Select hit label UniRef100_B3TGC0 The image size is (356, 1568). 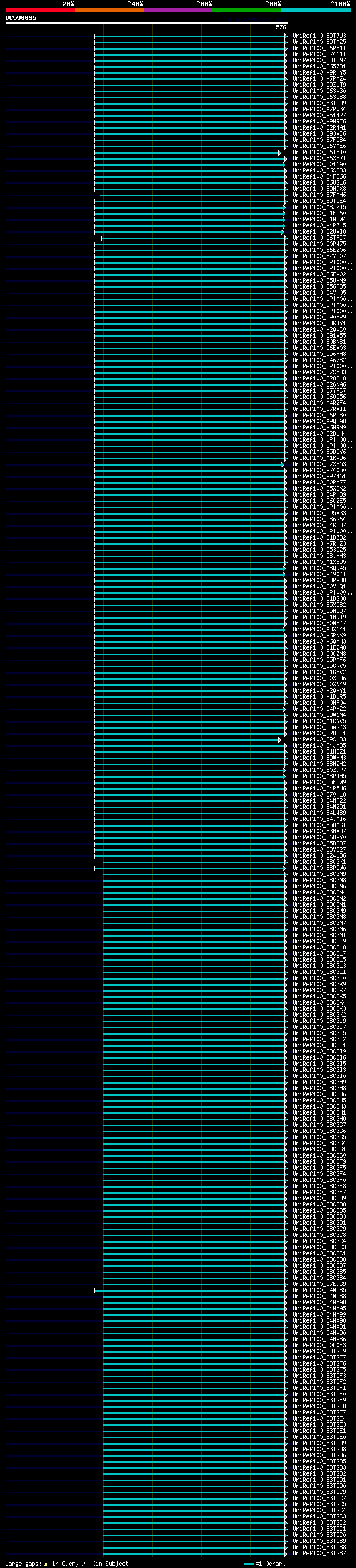click(x=319, y=1535)
